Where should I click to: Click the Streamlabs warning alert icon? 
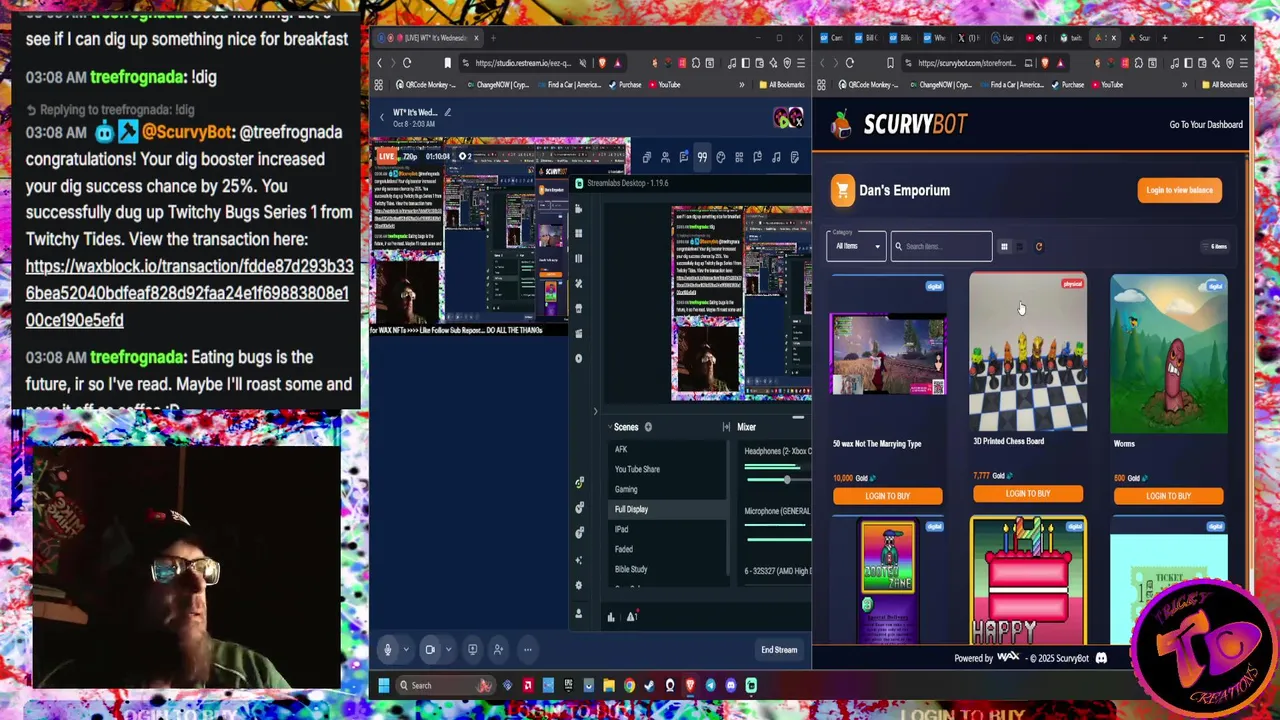tap(631, 617)
